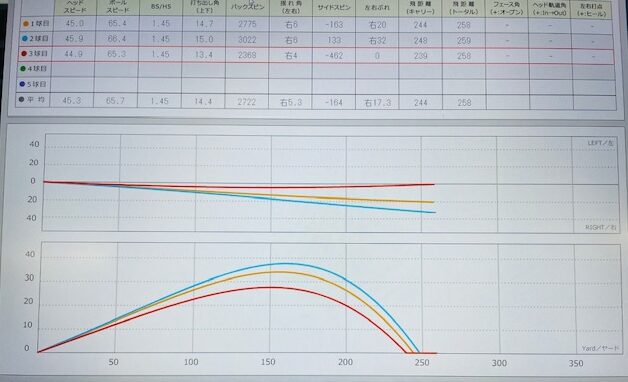This screenshot has height=382, width=628.
Task: Click the 350 tick on the yard axis
Action: click(x=576, y=363)
